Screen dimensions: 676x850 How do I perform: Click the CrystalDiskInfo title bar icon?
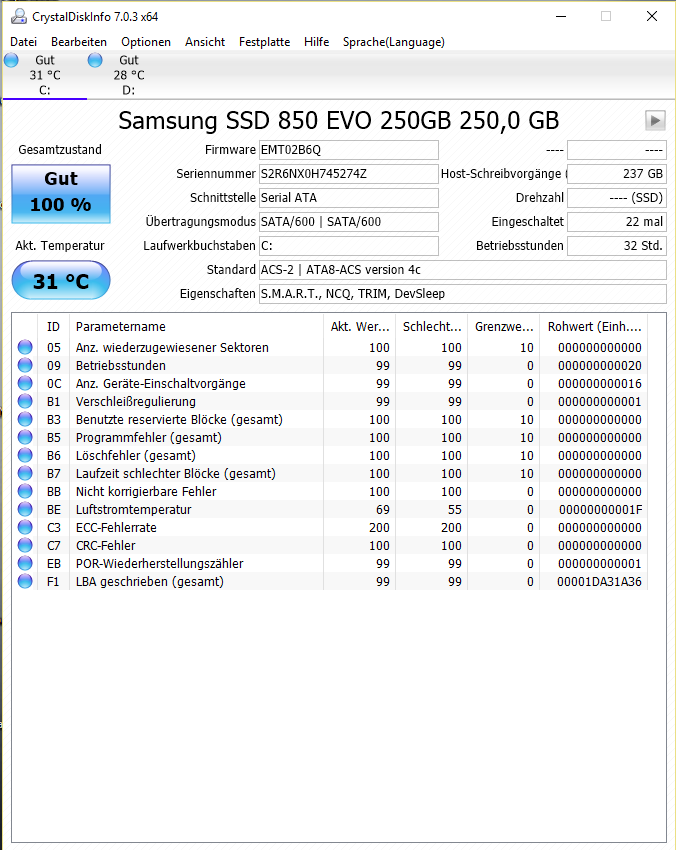pos(18,17)
